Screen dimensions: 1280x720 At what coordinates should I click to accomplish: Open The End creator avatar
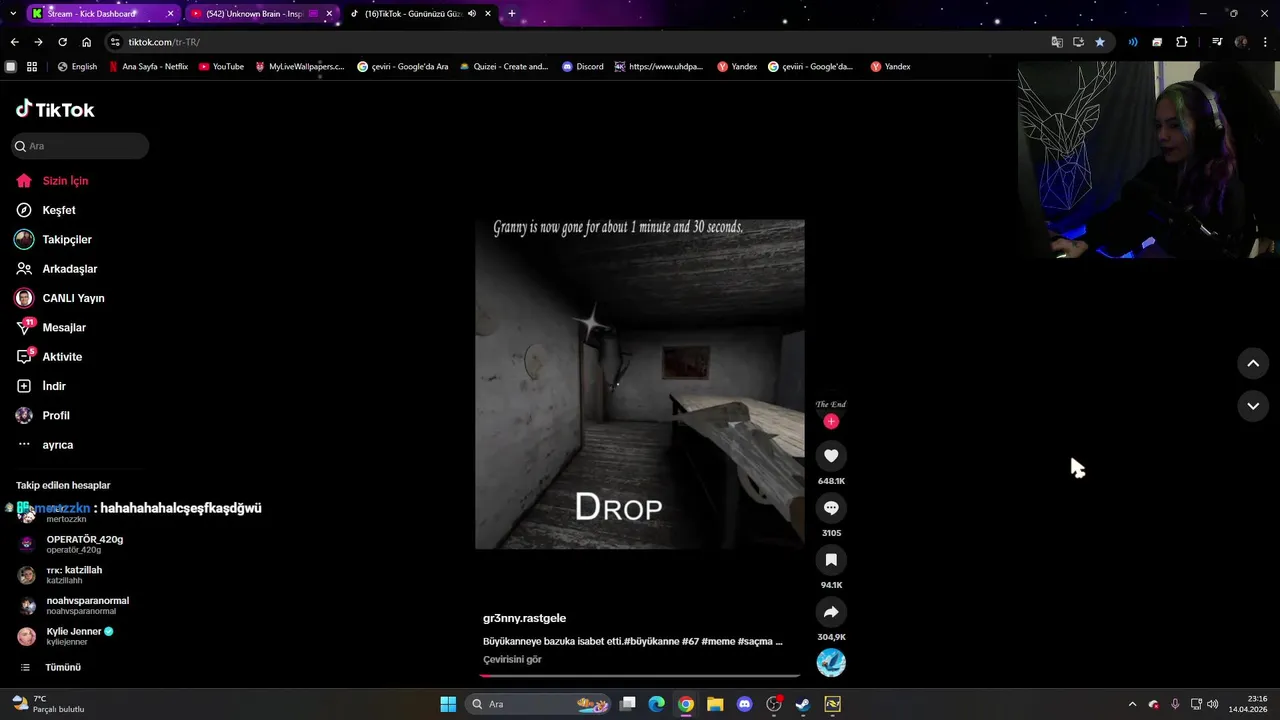(x=831, y=404)
